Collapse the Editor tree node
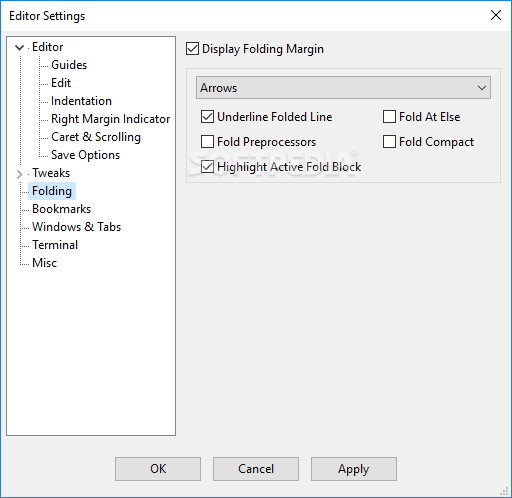 click(20, 48)
